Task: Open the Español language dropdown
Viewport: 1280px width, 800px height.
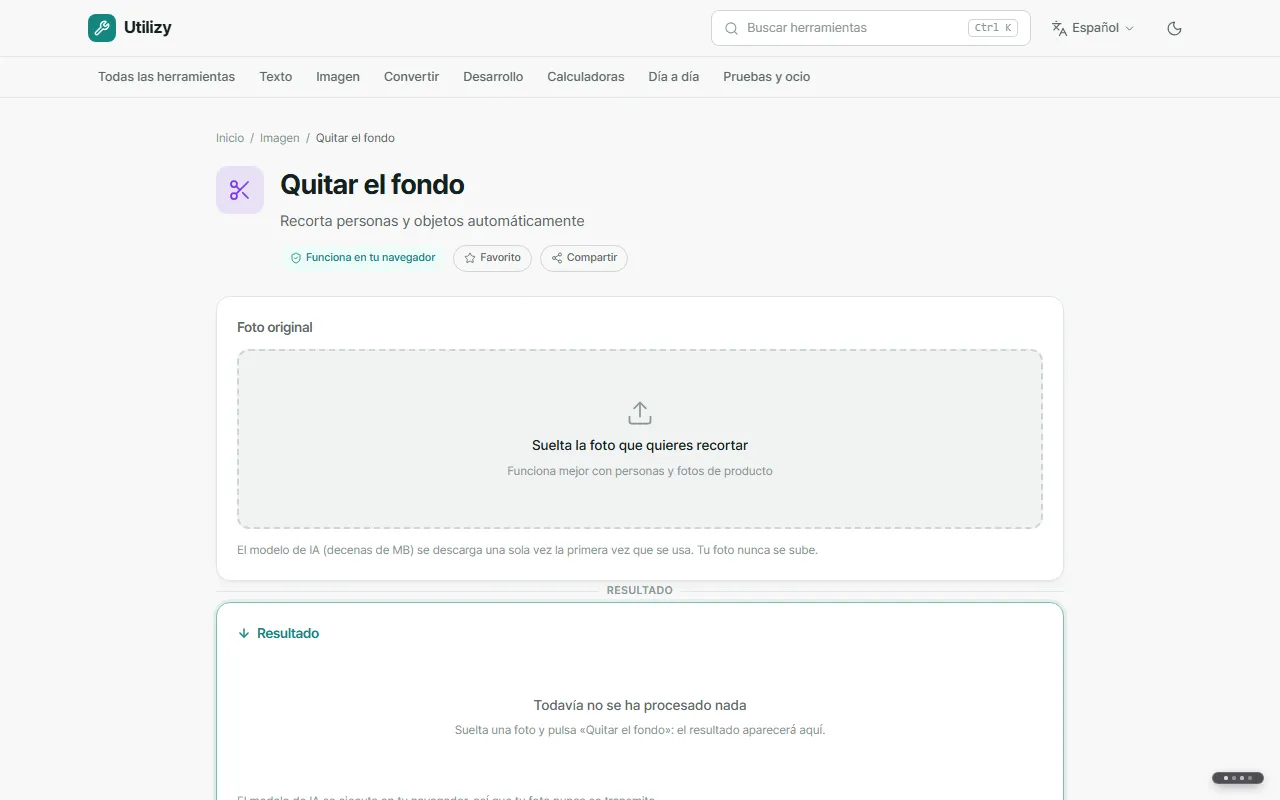Action: point(1093,28)
